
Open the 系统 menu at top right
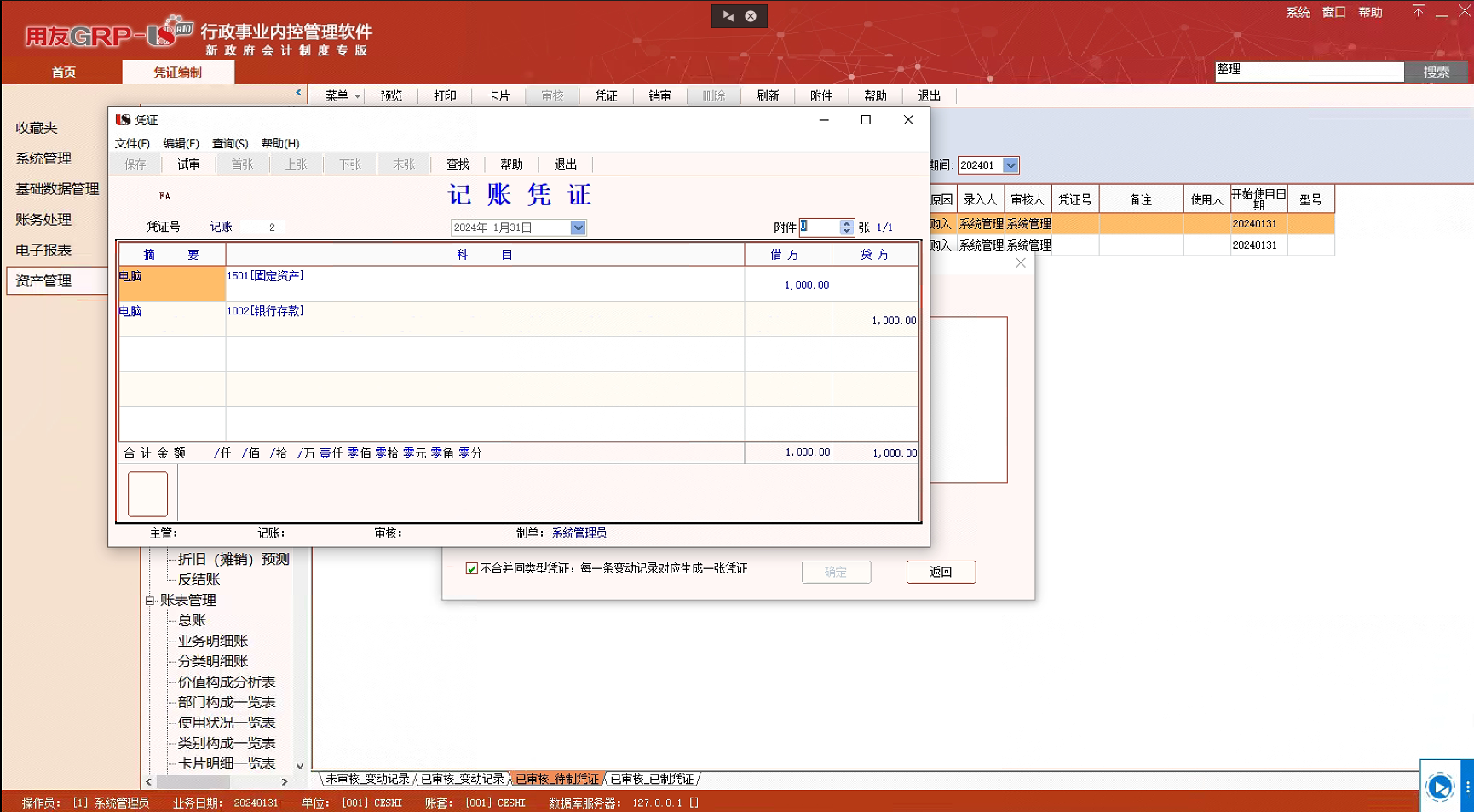click(x=1298, y=12)
